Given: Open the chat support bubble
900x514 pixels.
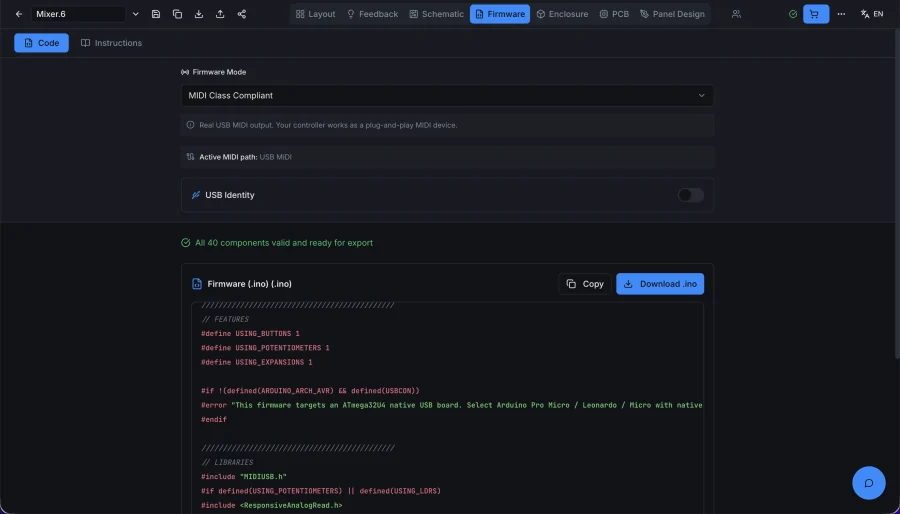Looking at the screenshot, I should point(869,482).
